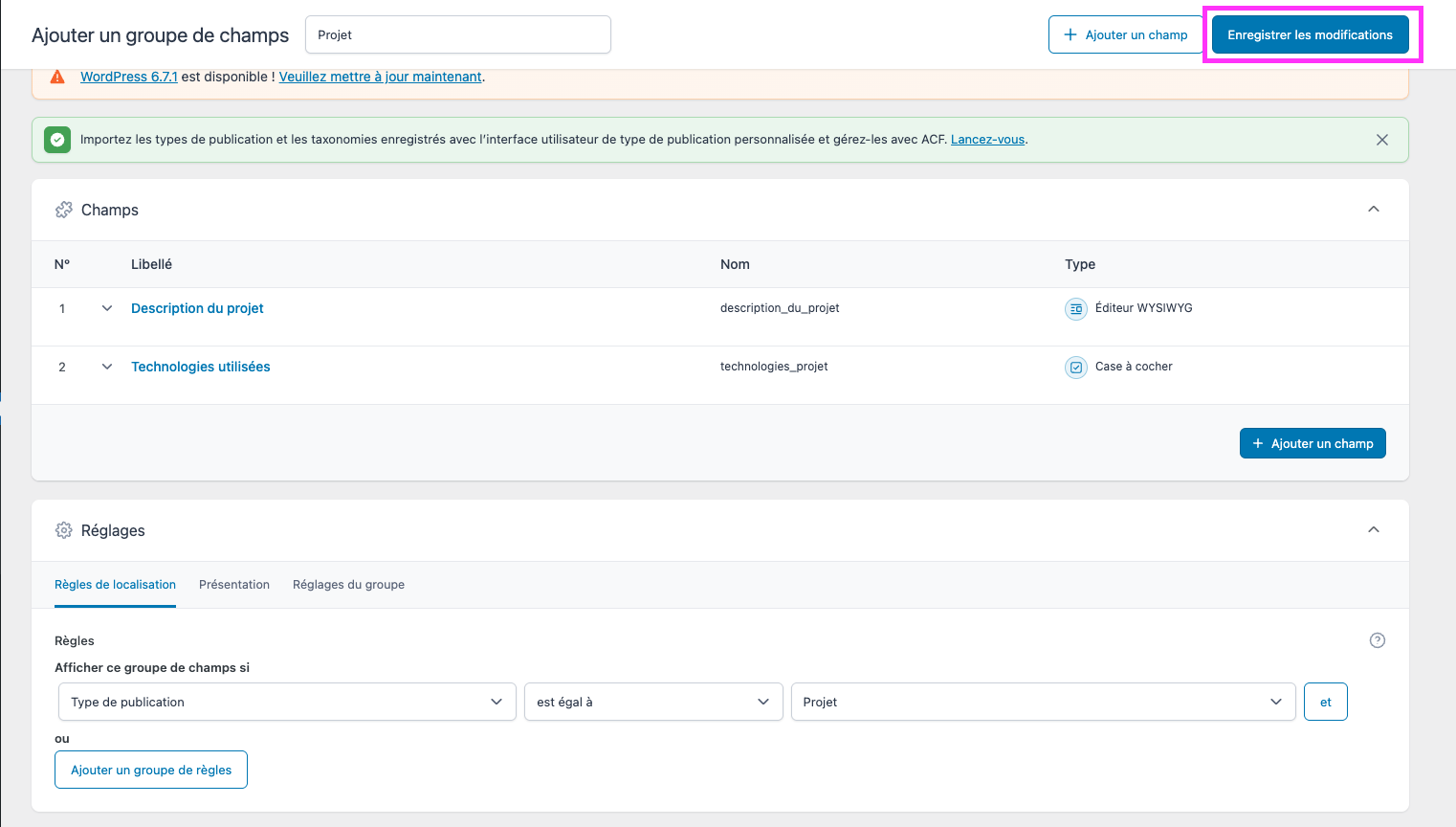This screenshot has width=1456, height=827.
Task: Click the Champs puzzle piece icon
Action: [x=64, y=210]
